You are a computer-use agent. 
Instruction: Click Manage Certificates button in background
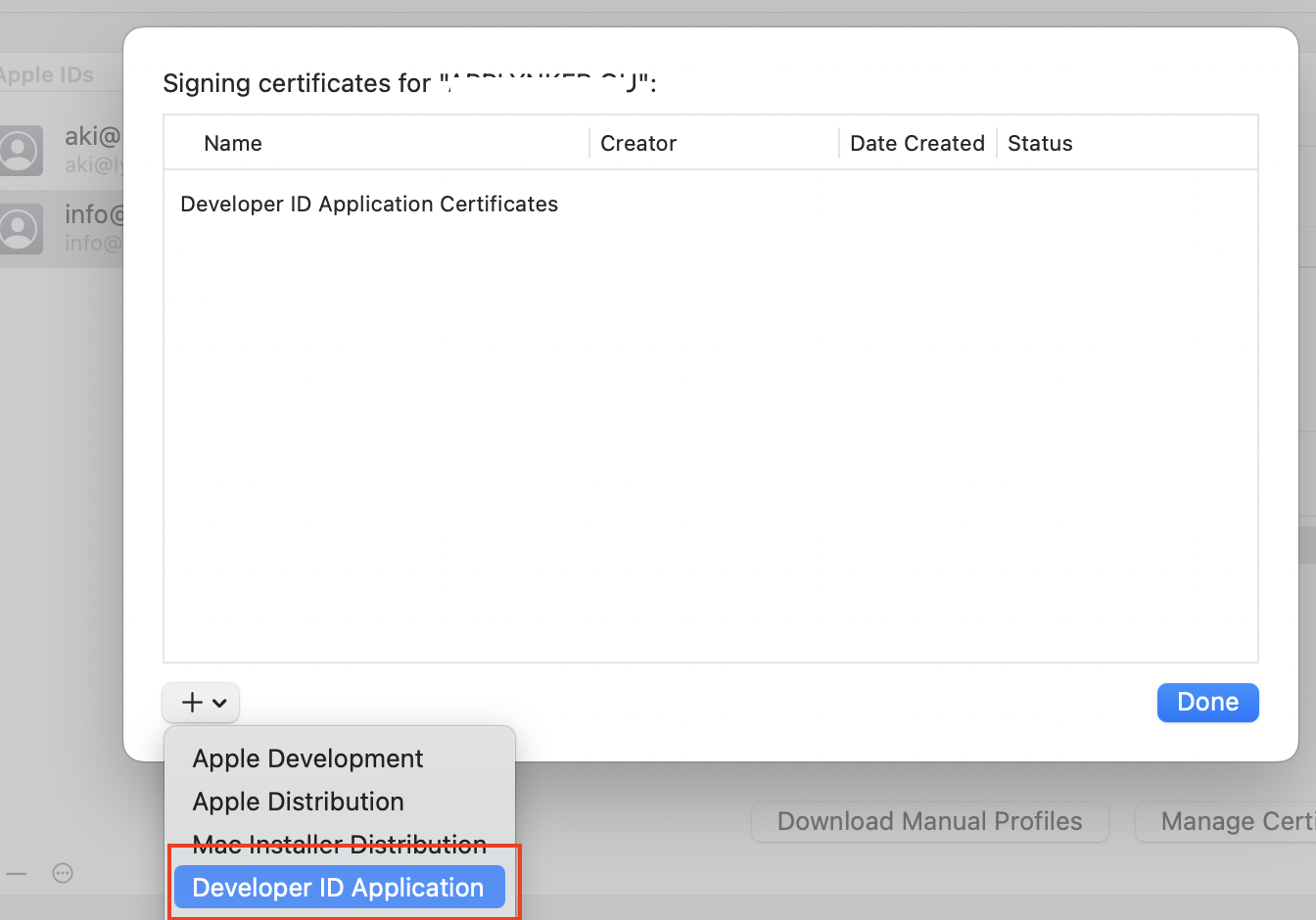(1226, 822)
